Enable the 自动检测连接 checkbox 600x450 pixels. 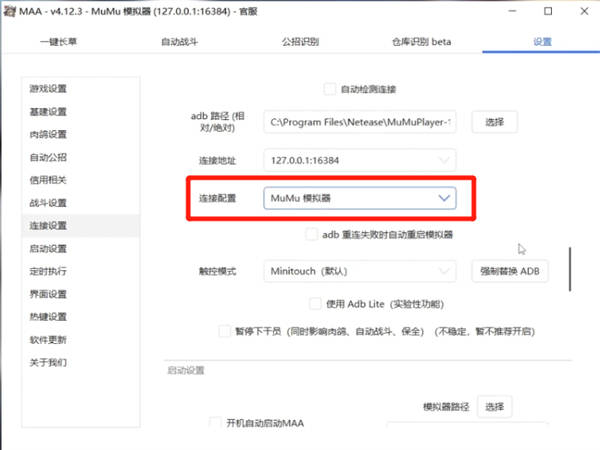tap(331, 88)
